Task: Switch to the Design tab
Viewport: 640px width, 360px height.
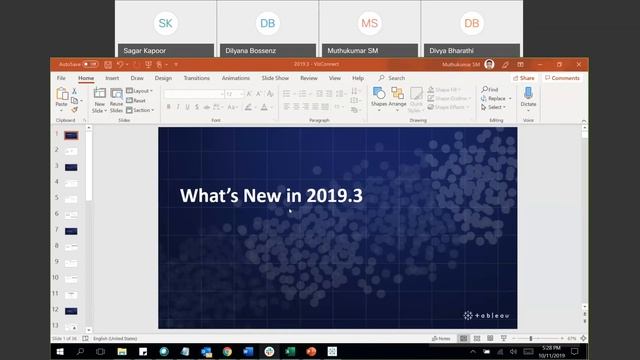Action: tap(163, 78)
